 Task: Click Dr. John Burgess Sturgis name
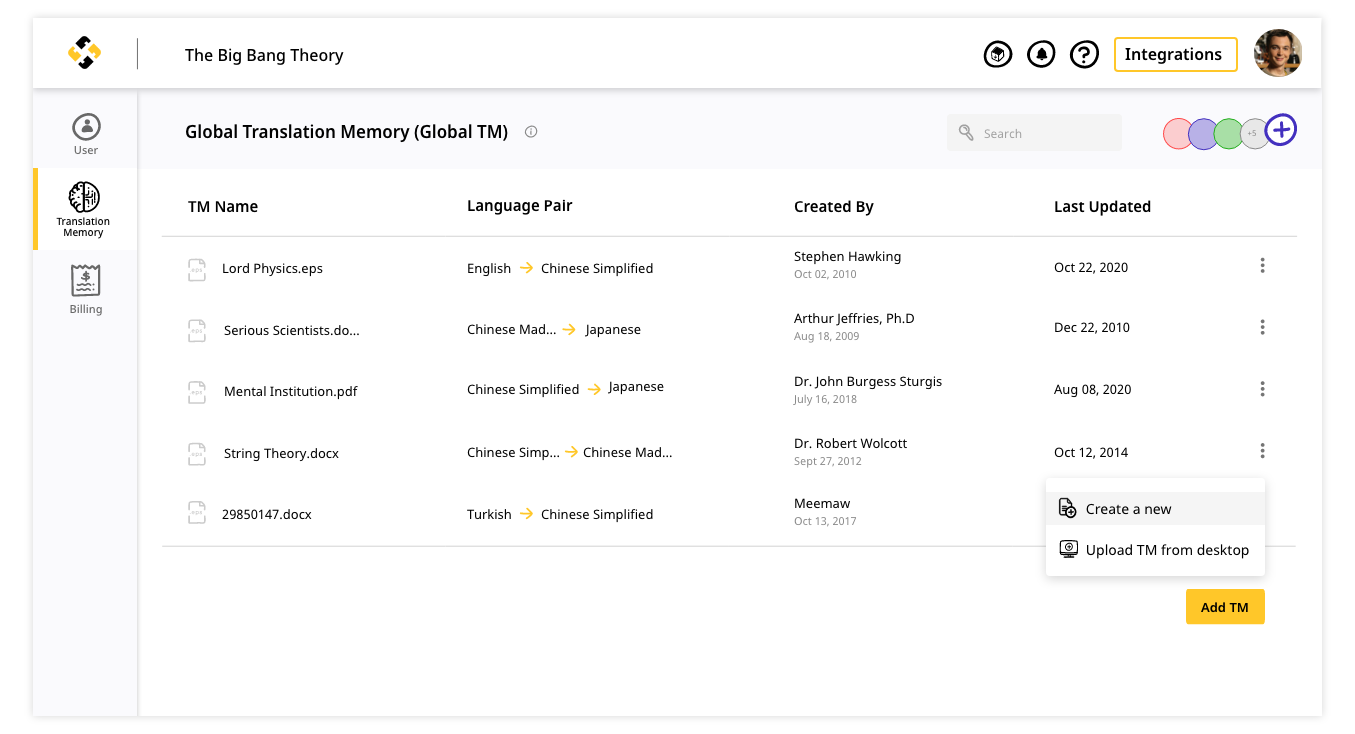(x=868, y=382)
